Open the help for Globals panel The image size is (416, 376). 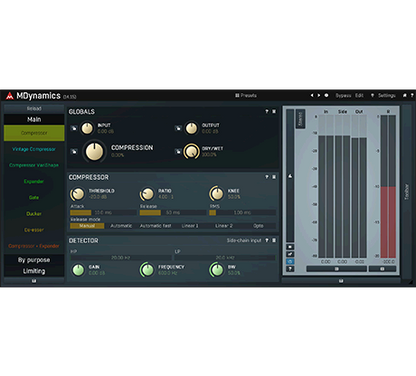[267, 111]
